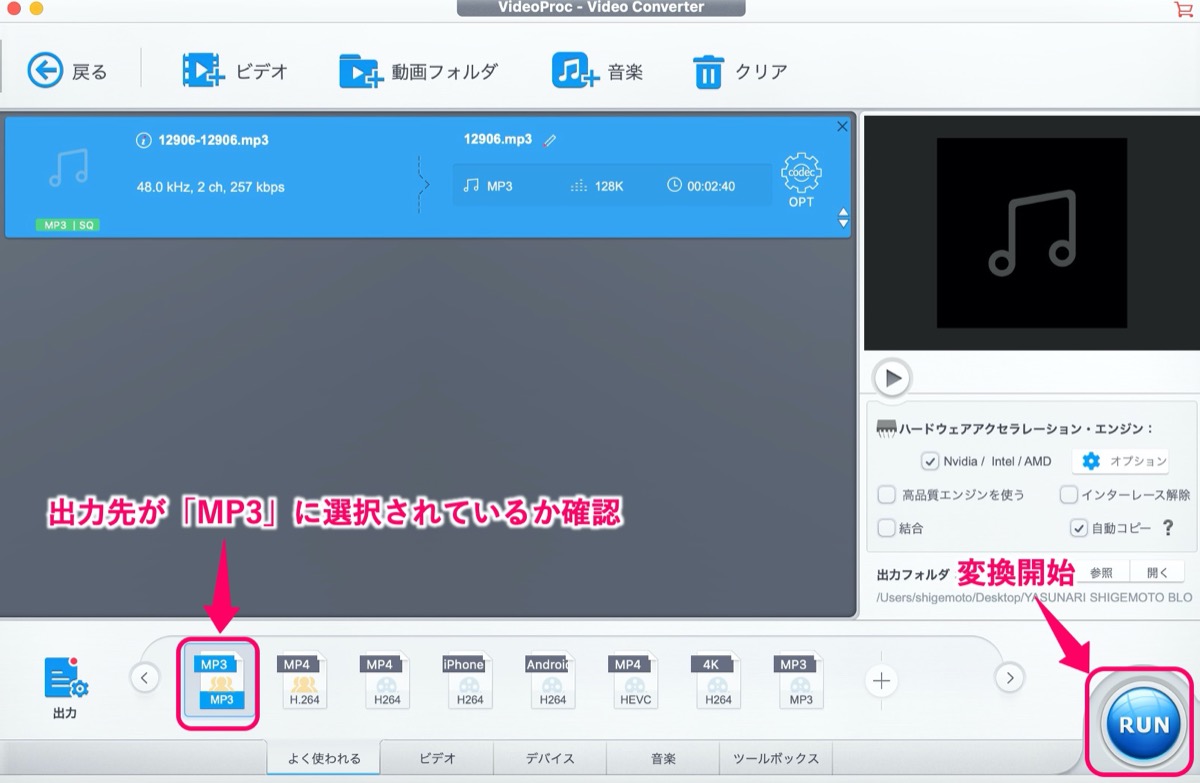The height and width of the screenshot is (783, 1200).
Task: Clear the file list with クリア
Action: (740, 71)
